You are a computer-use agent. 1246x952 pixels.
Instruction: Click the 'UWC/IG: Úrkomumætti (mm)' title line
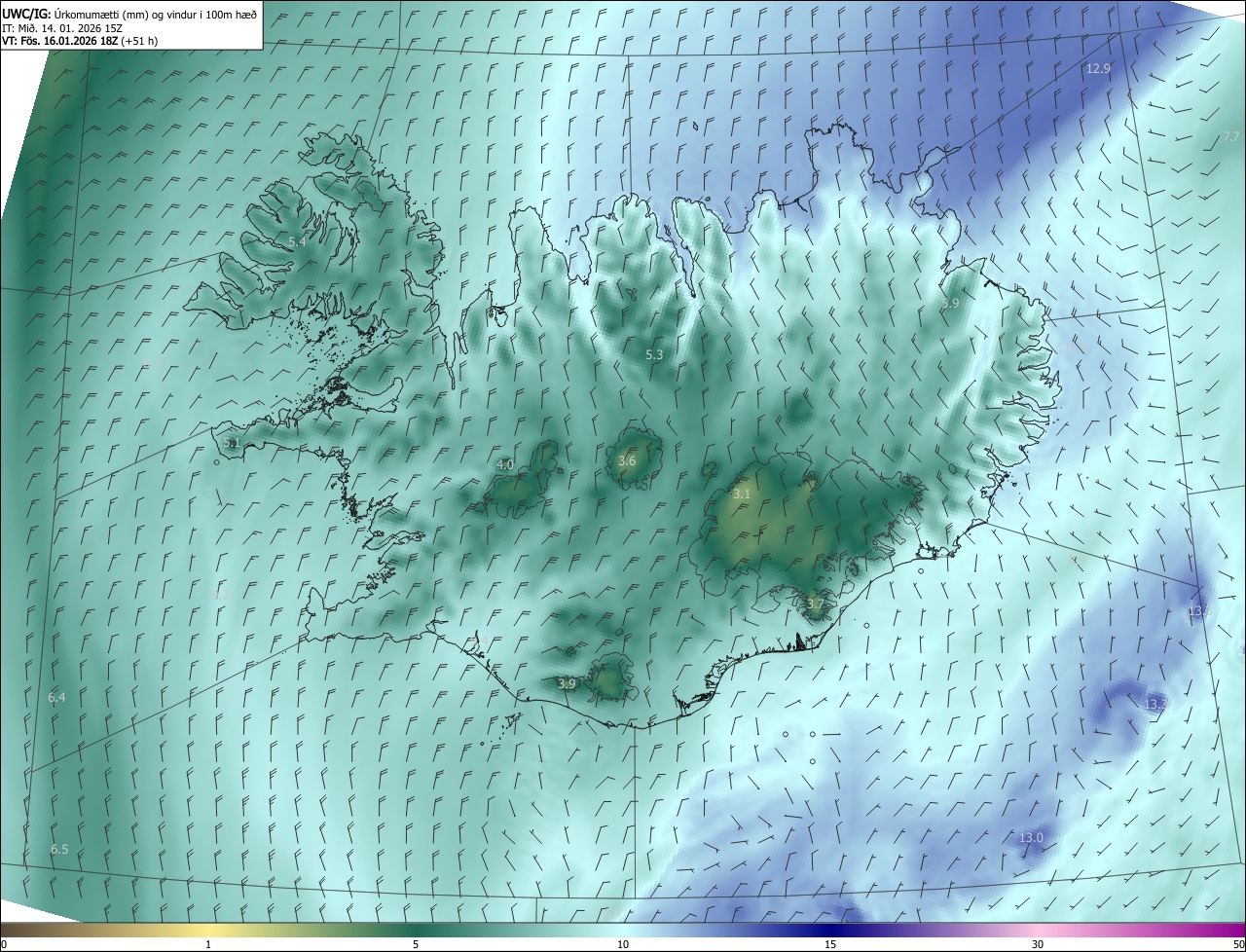(x=129, y=14)
